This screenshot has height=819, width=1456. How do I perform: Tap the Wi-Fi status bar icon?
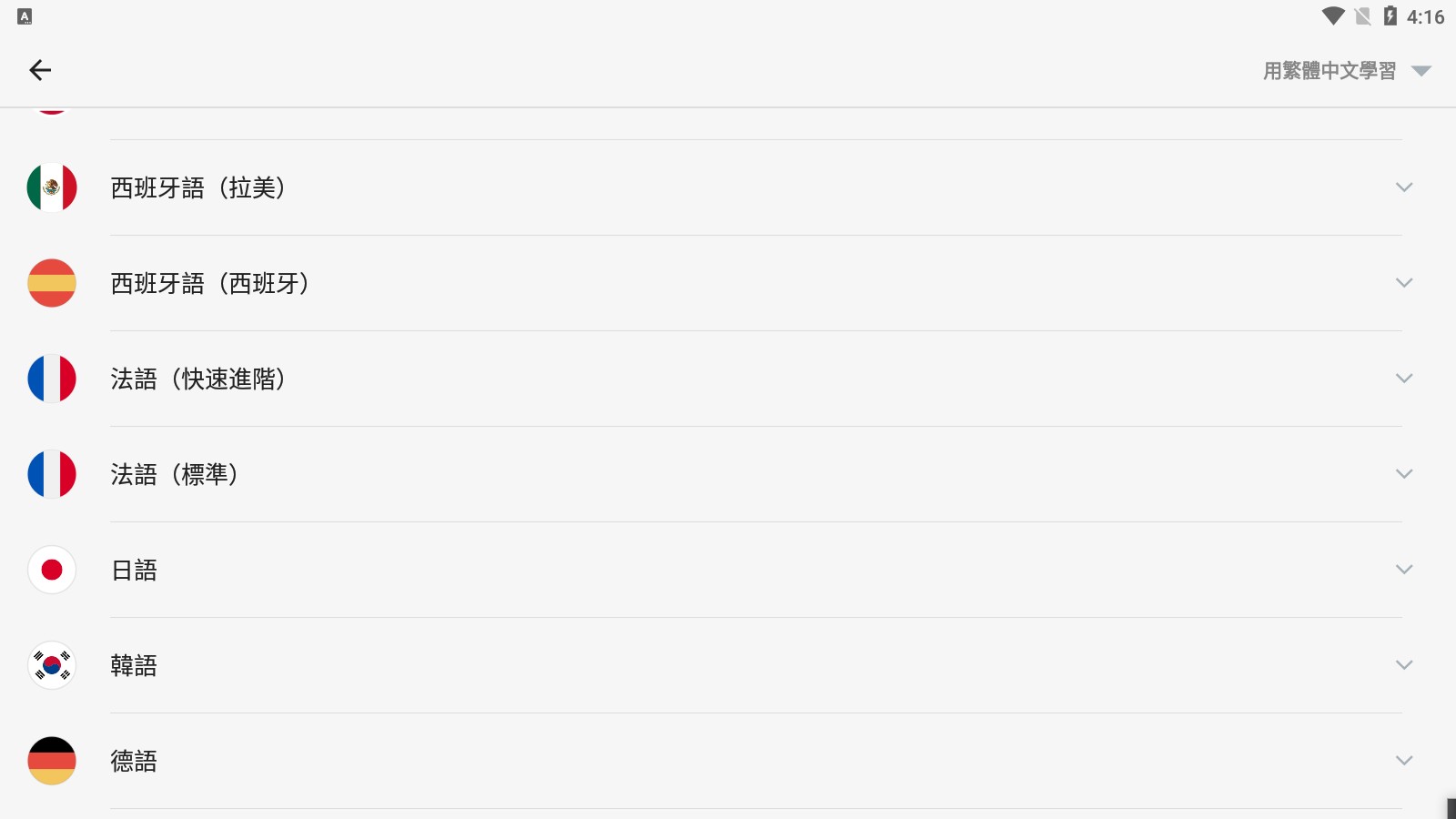point(1333,16)
